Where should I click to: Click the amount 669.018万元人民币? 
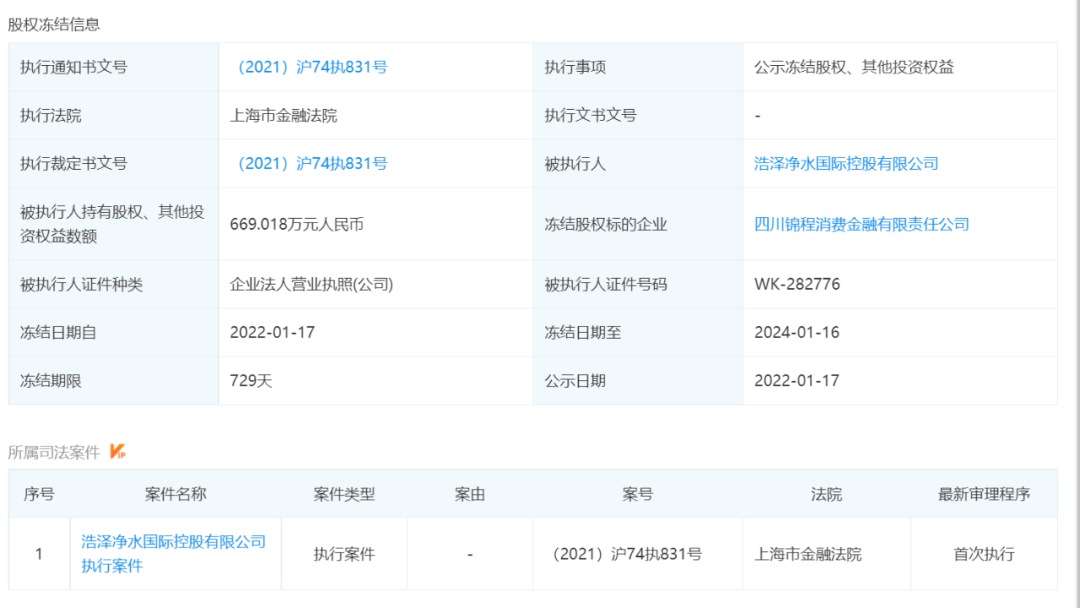click(297, 224)
